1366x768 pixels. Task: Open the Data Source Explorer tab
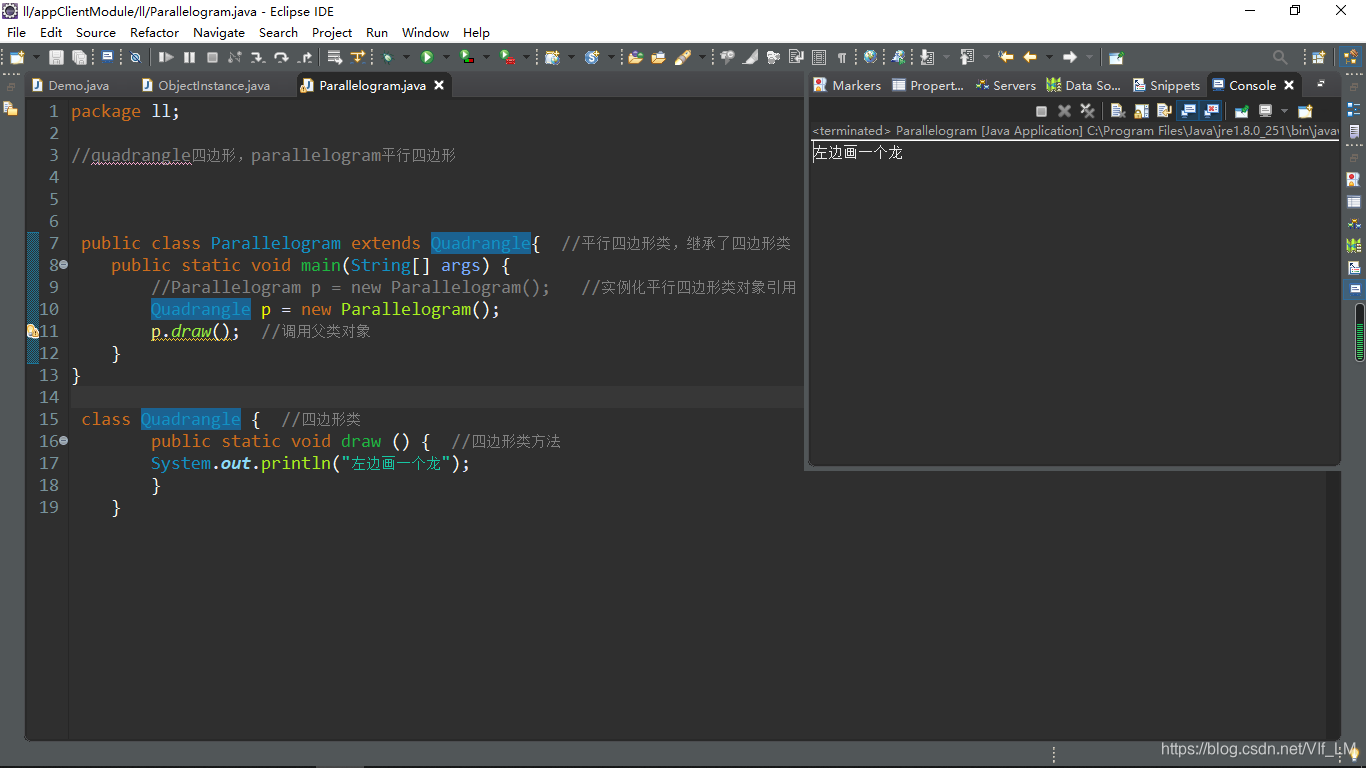[1083, 85]
